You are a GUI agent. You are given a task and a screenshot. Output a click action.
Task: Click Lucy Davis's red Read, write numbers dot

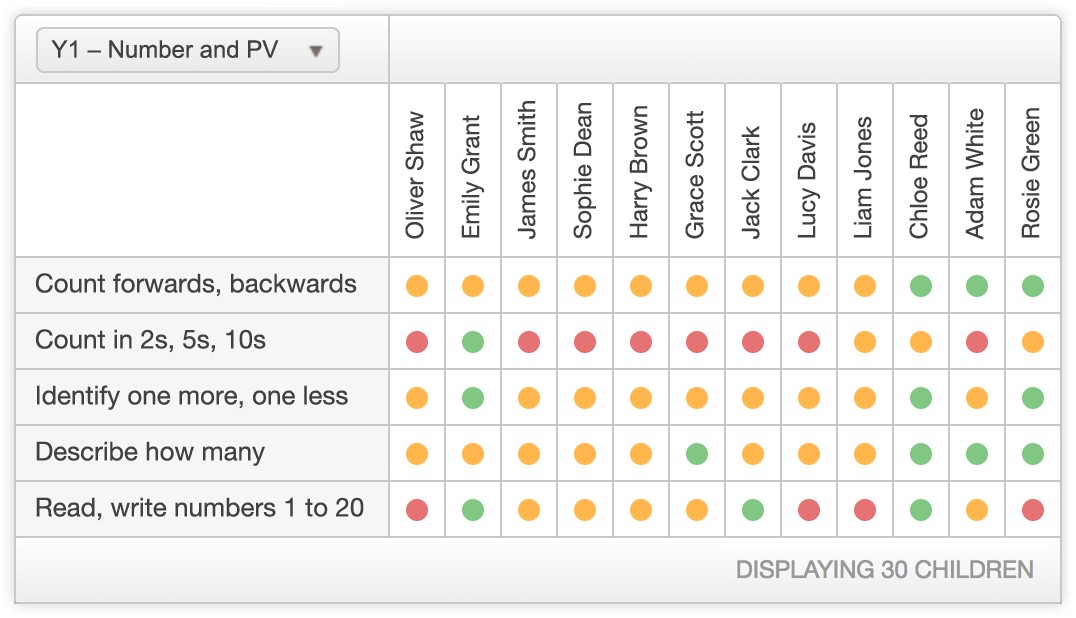(809, 510)
